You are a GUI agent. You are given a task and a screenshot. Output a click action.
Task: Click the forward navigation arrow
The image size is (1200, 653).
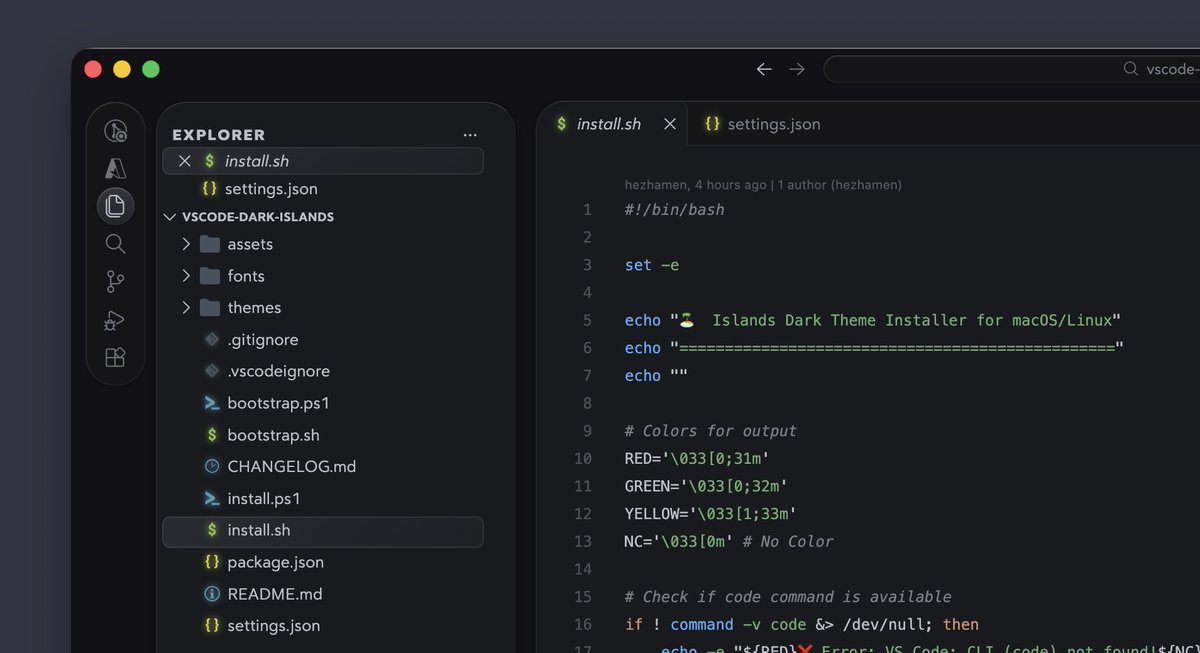(797, 68)
